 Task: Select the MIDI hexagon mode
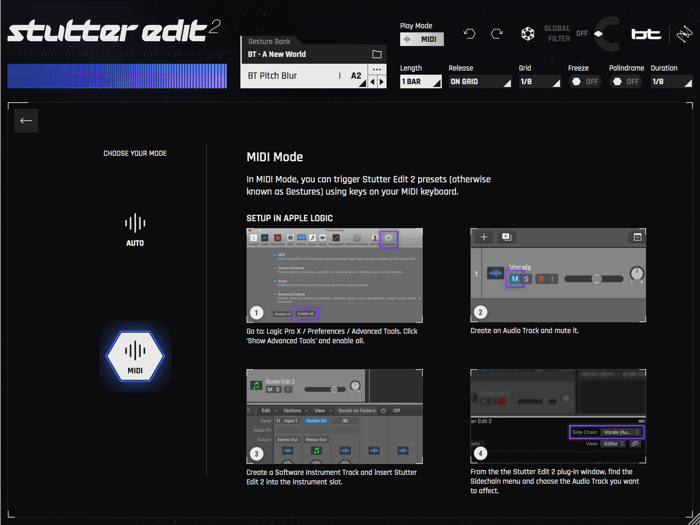click(x=135, y=357)
